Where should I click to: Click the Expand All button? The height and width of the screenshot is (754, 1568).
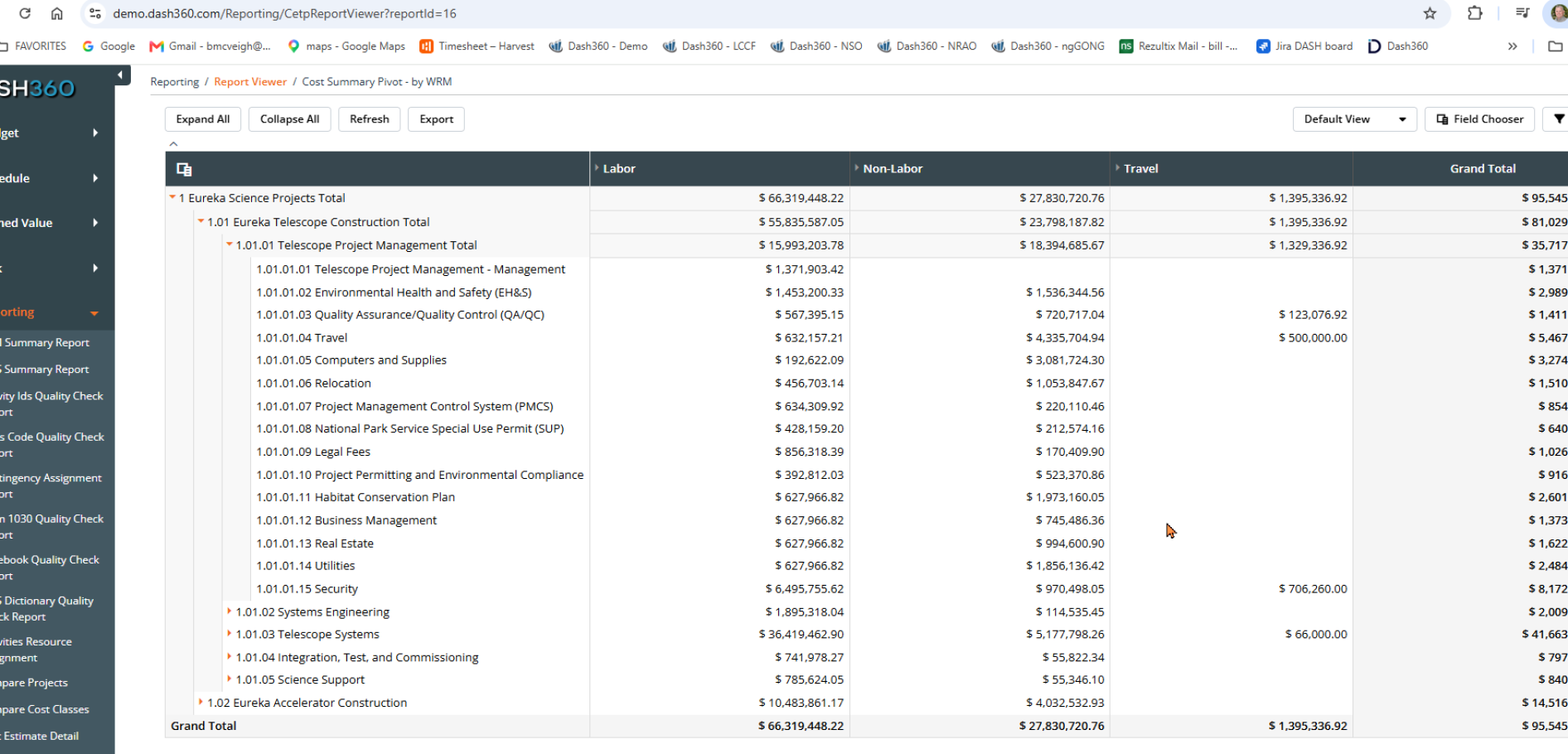pyautogui.click(x=203, y=119)
